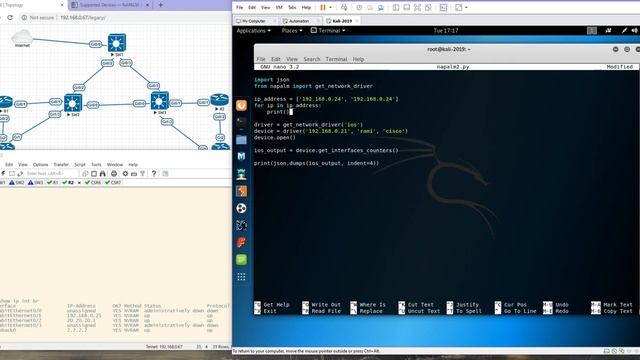This screenshot has width=640, height=360.
Task: Click VMware console view icon
Action: (x=443, y=7)
